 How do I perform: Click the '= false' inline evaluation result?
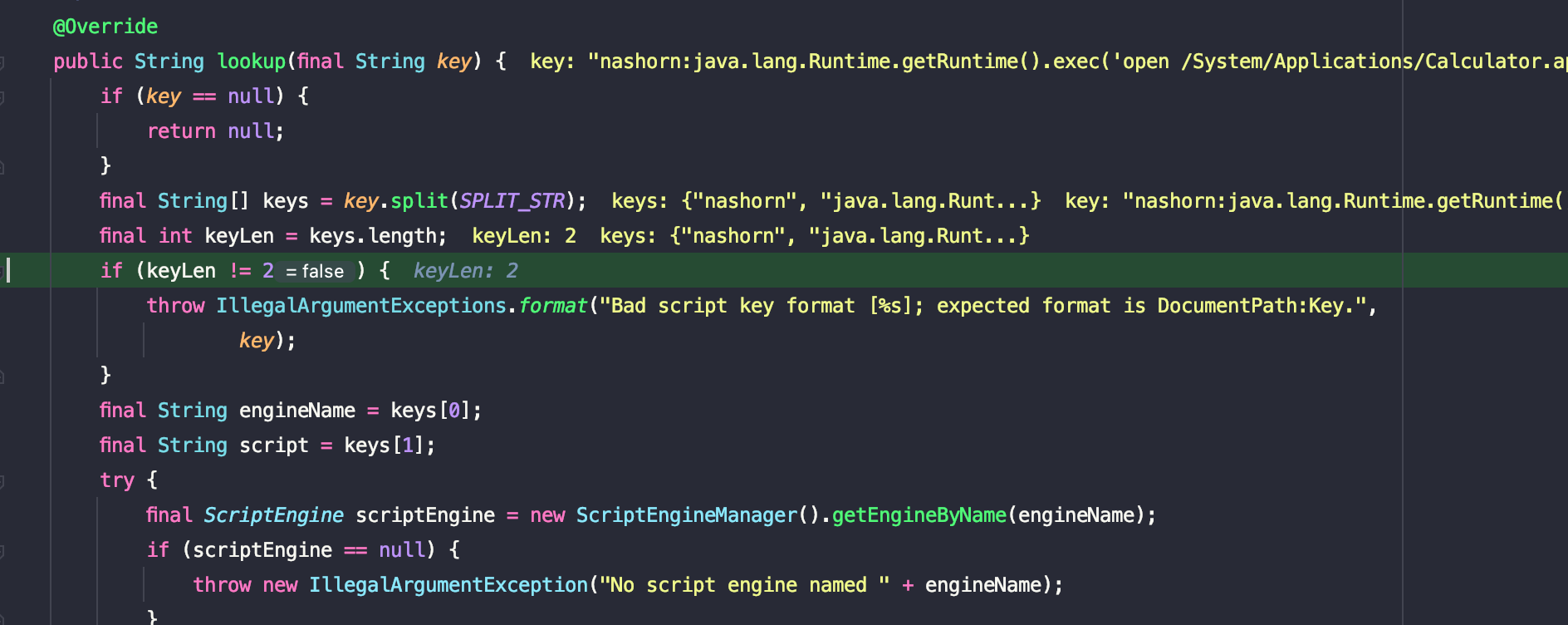click(315, 271)
